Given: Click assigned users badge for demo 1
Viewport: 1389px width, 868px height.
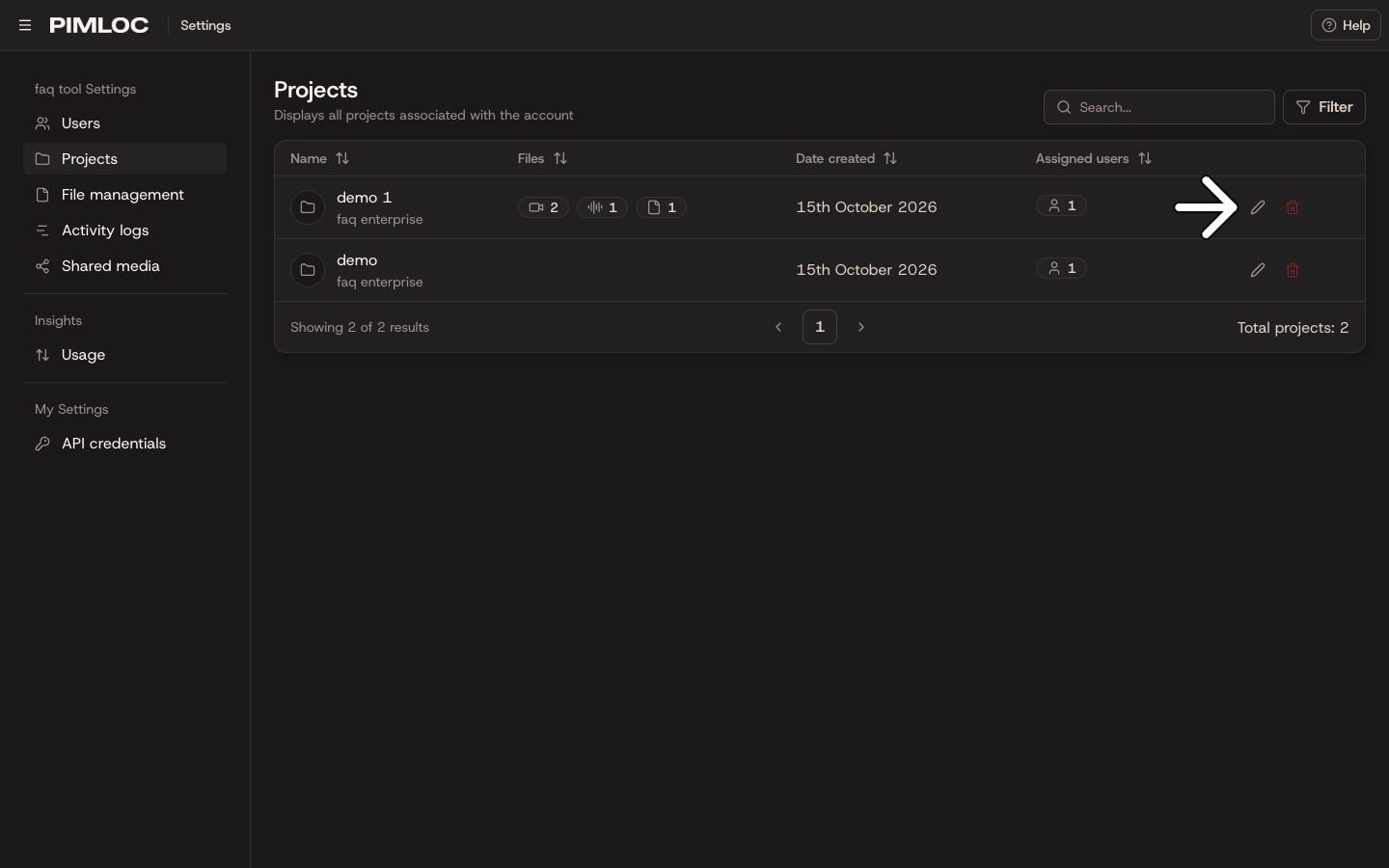Looking at the screenshot, I should [1061, 205].
